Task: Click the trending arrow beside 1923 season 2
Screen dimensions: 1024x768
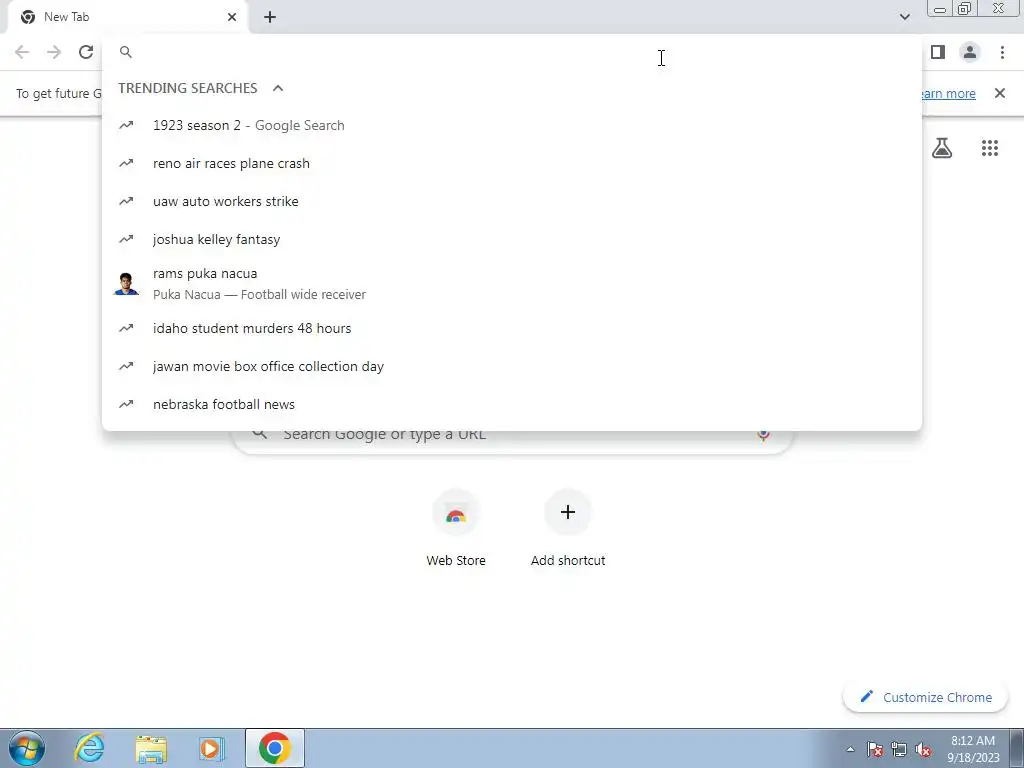Action: pyautogui.click(x=126, y=125)
